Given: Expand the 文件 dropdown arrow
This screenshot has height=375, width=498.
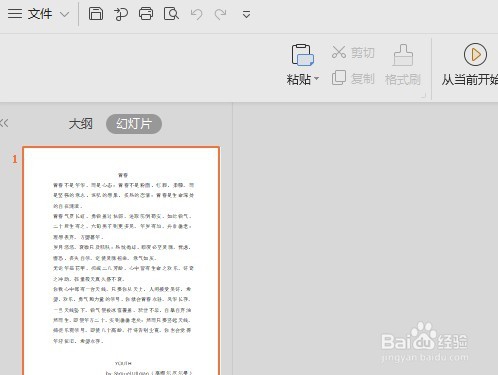Looking at the screenshot, I should [64, 14].
